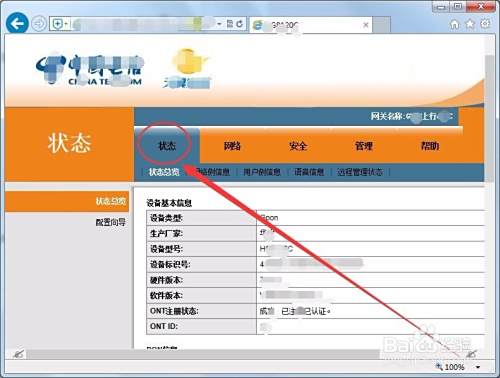Minimize the browser window

(441, 7)
